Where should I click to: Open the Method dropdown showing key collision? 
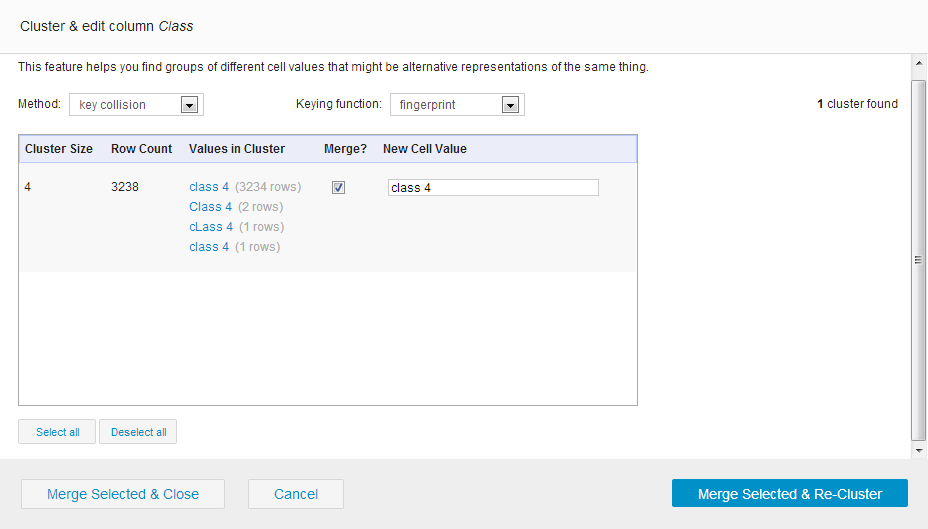point(136,105)
